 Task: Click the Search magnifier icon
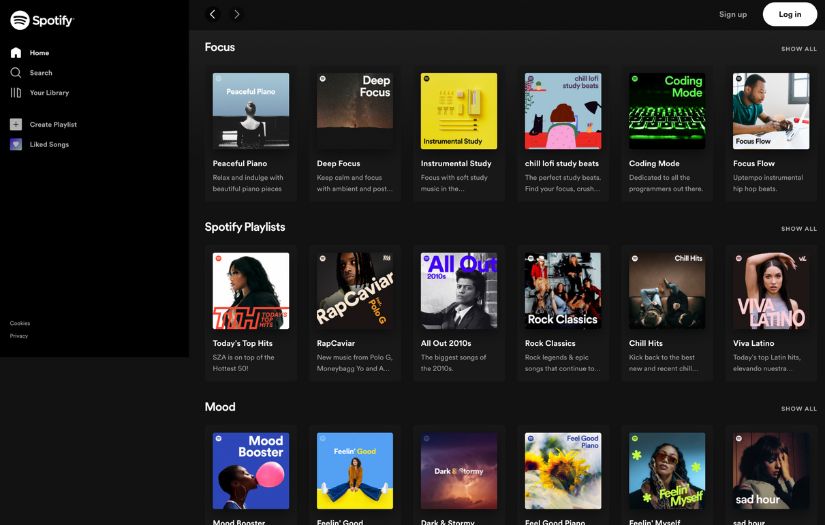16,73
